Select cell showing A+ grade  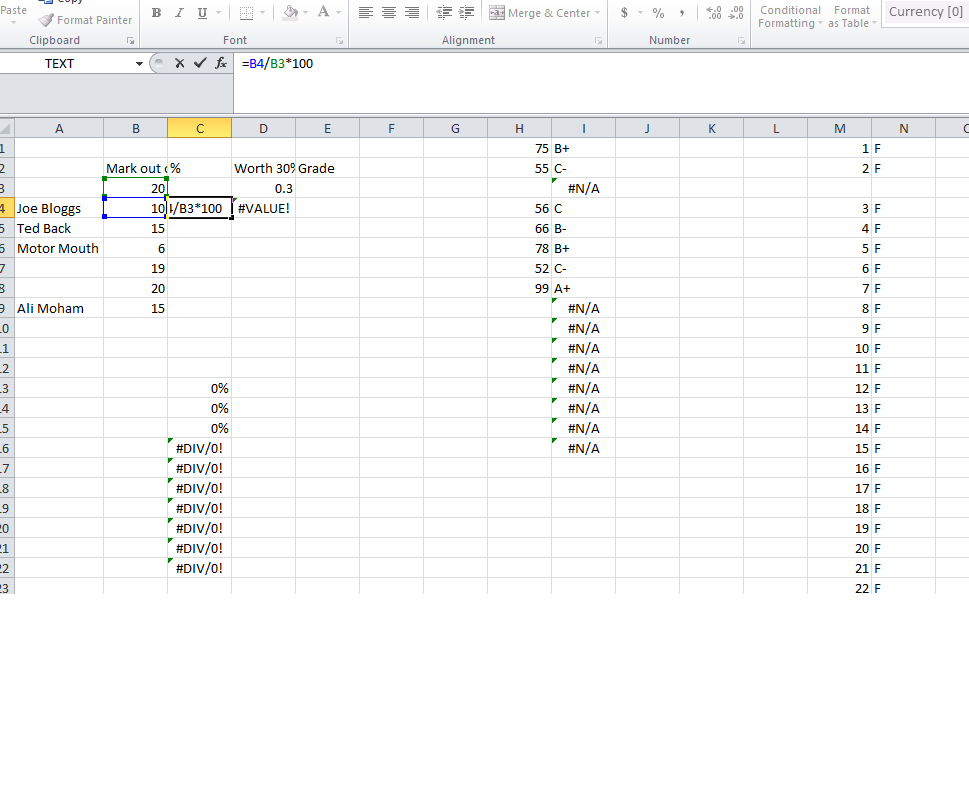pyautogui.click(x=583, y=289)
